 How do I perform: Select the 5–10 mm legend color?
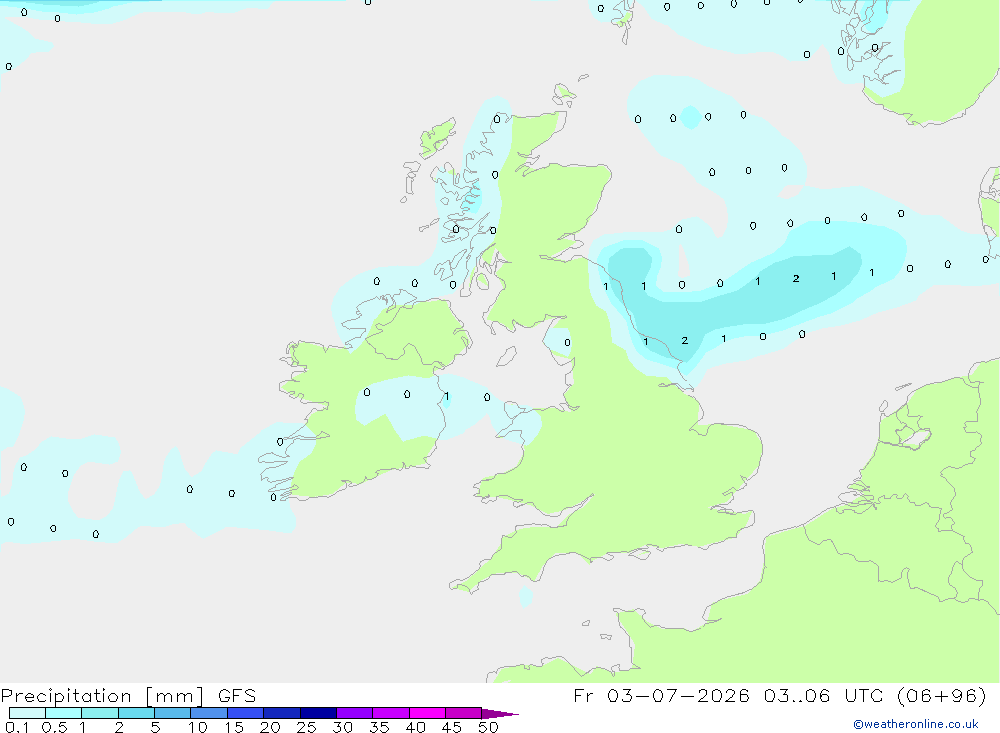173,713
